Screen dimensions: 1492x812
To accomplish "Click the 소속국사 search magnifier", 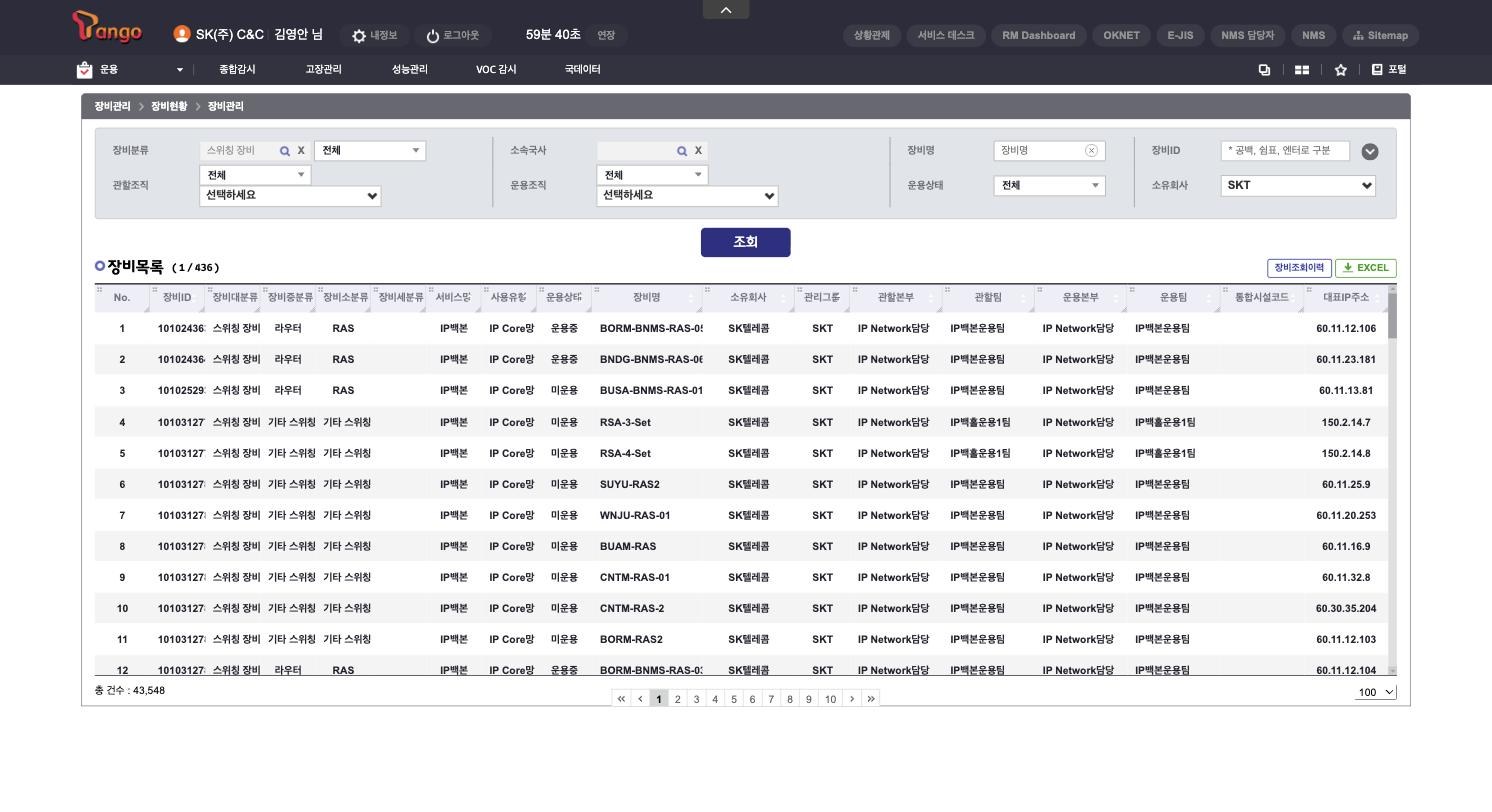I will (x=682, y=151).
